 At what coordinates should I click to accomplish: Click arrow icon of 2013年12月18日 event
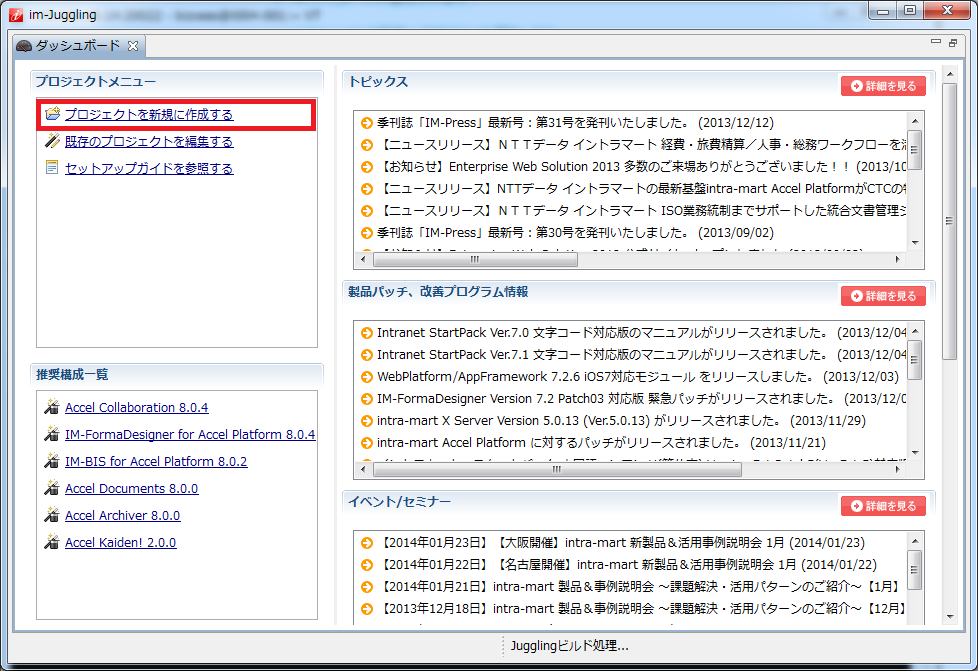pyautogui.click(x=367, y=609)
